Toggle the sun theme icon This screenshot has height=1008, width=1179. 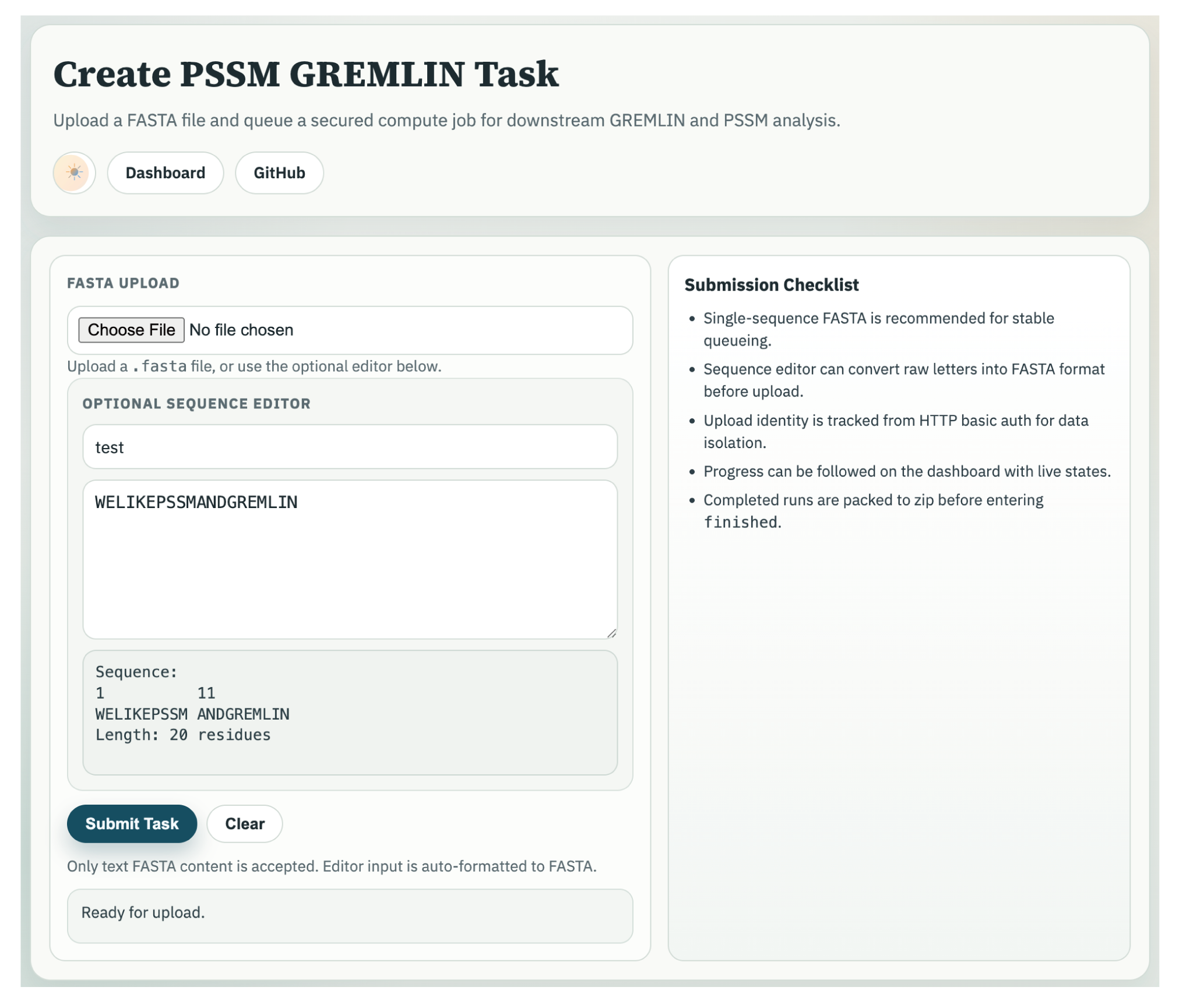click(x=74, y=172)
